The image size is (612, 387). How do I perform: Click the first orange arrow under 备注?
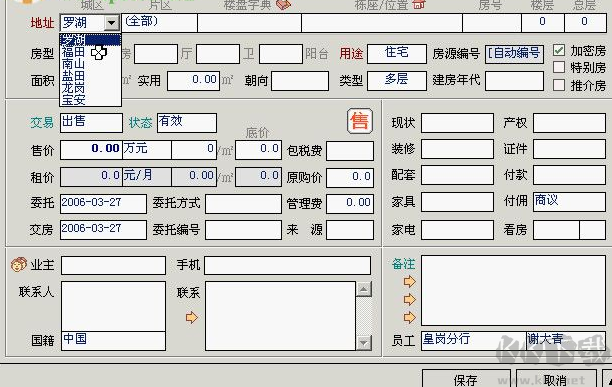coord(409,281)
